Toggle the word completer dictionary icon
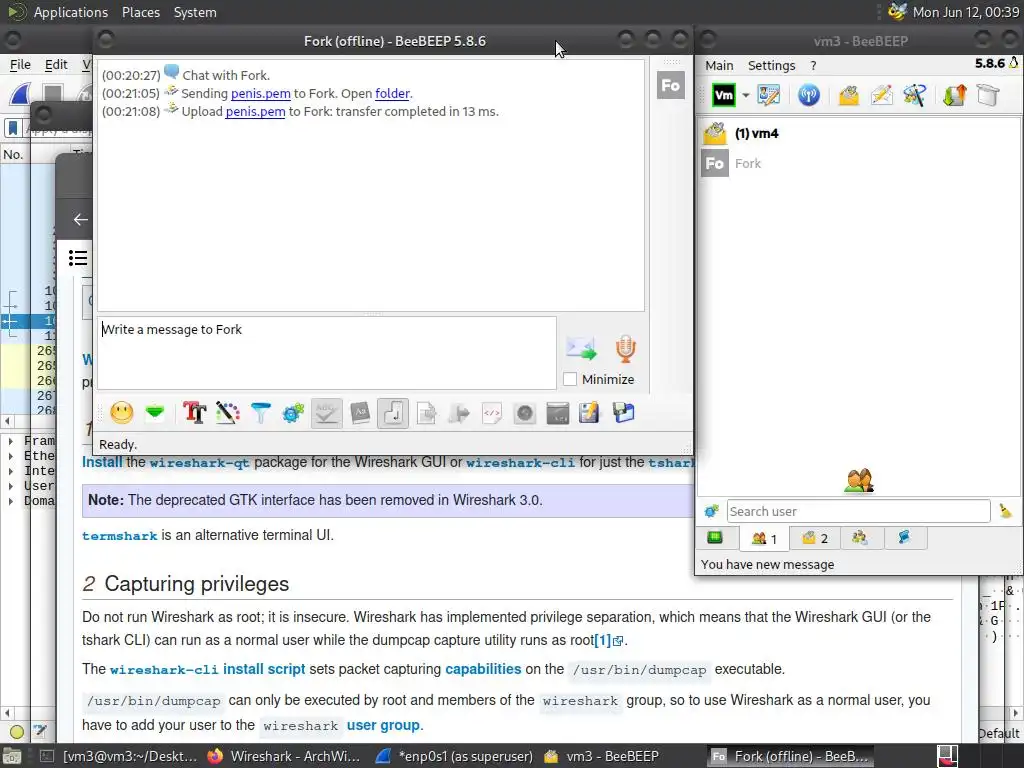The width and height of the screenshot is (1024, 768). point(360,413)
